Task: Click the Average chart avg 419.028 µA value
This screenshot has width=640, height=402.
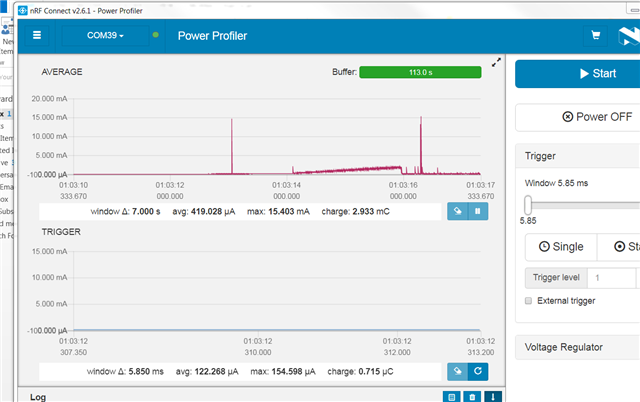Action: [204, 211]
